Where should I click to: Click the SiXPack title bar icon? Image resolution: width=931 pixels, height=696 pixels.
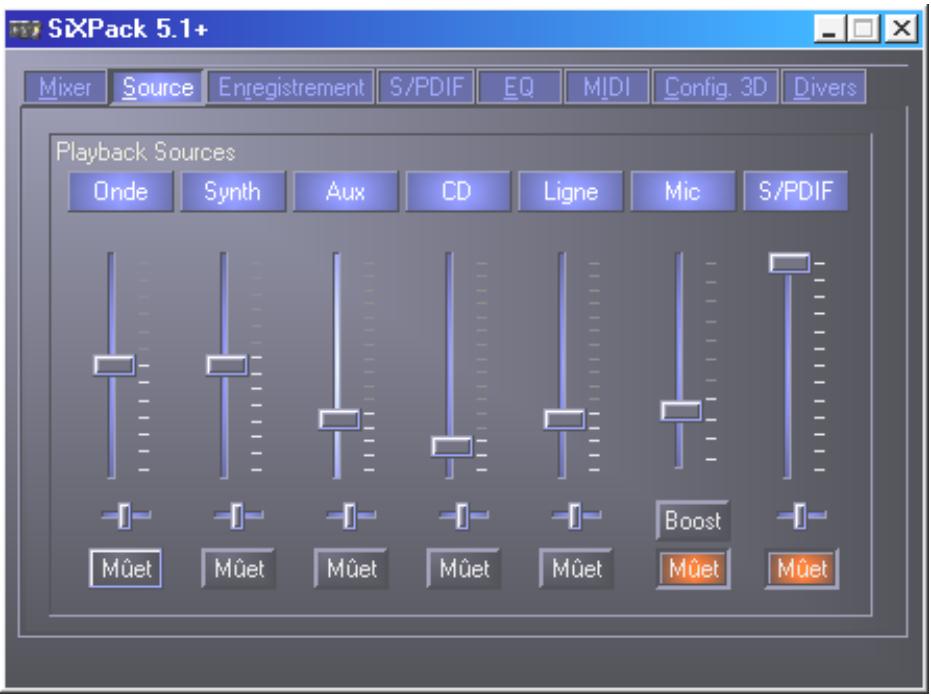(x=25, y=29)
